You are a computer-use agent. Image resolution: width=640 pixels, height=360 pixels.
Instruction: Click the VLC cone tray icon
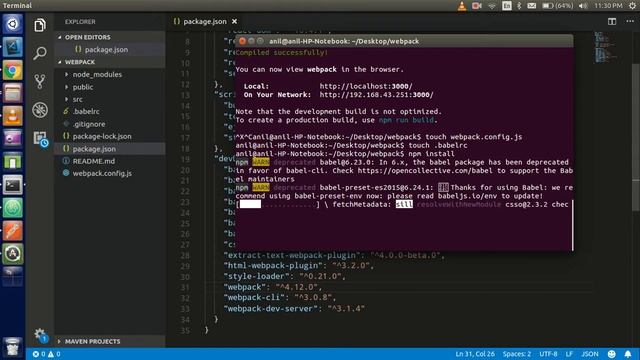coord(462,6)
